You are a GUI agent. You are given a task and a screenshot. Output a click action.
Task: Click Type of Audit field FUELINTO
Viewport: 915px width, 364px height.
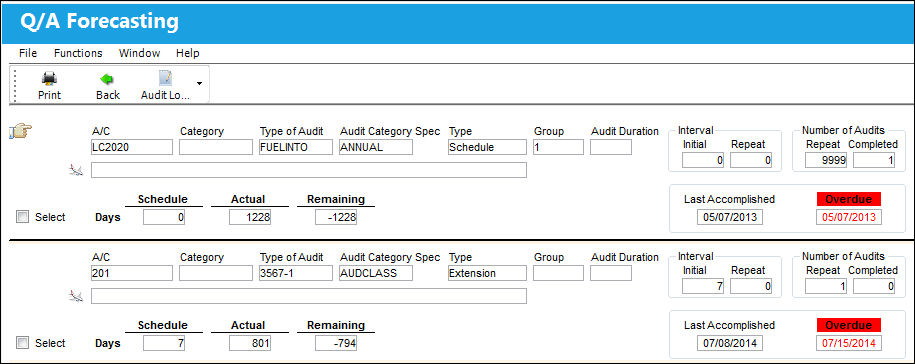[296, 147]
